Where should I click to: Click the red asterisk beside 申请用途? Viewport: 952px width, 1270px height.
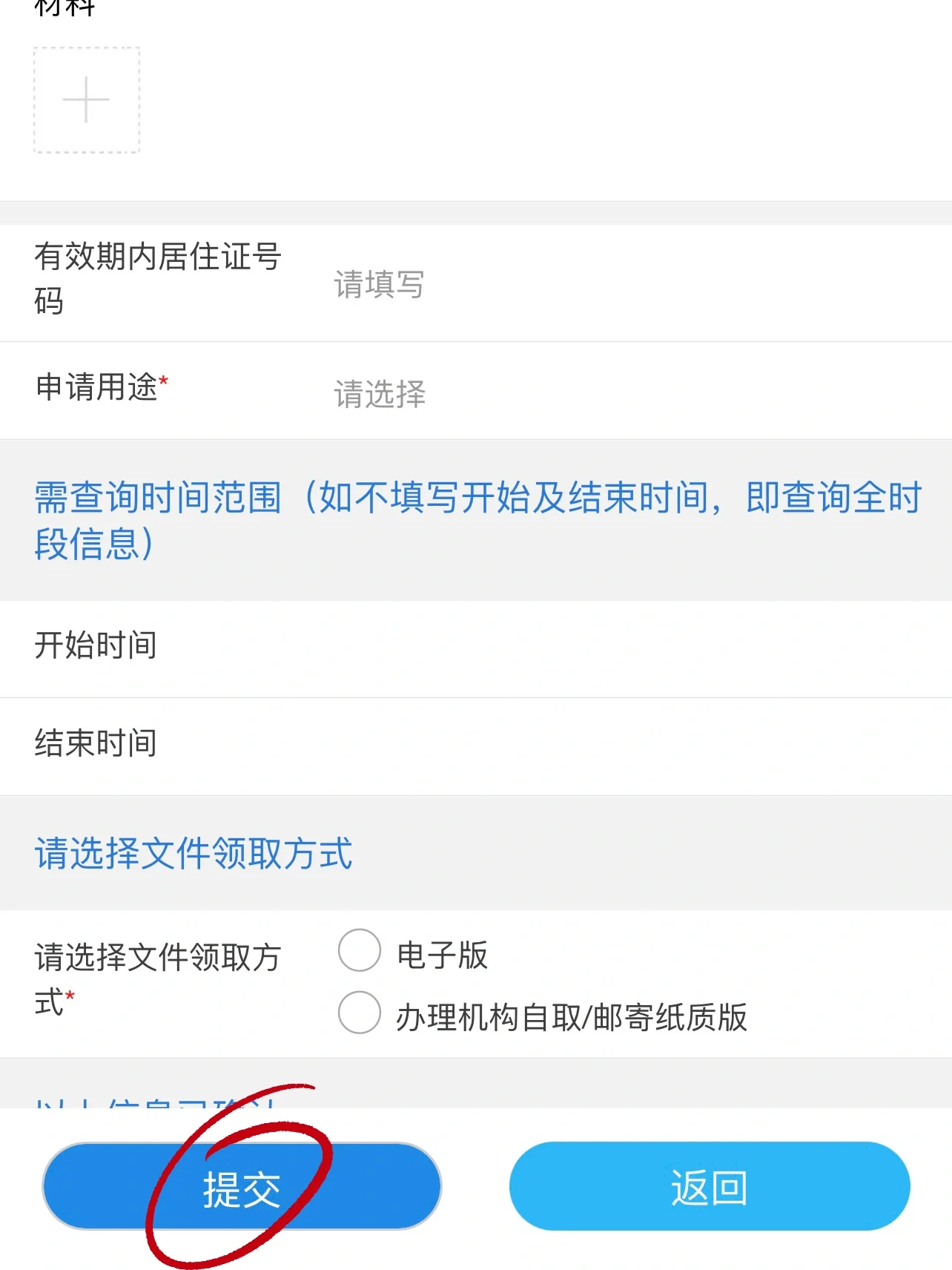pyautogui.click(x=164, y=381)
